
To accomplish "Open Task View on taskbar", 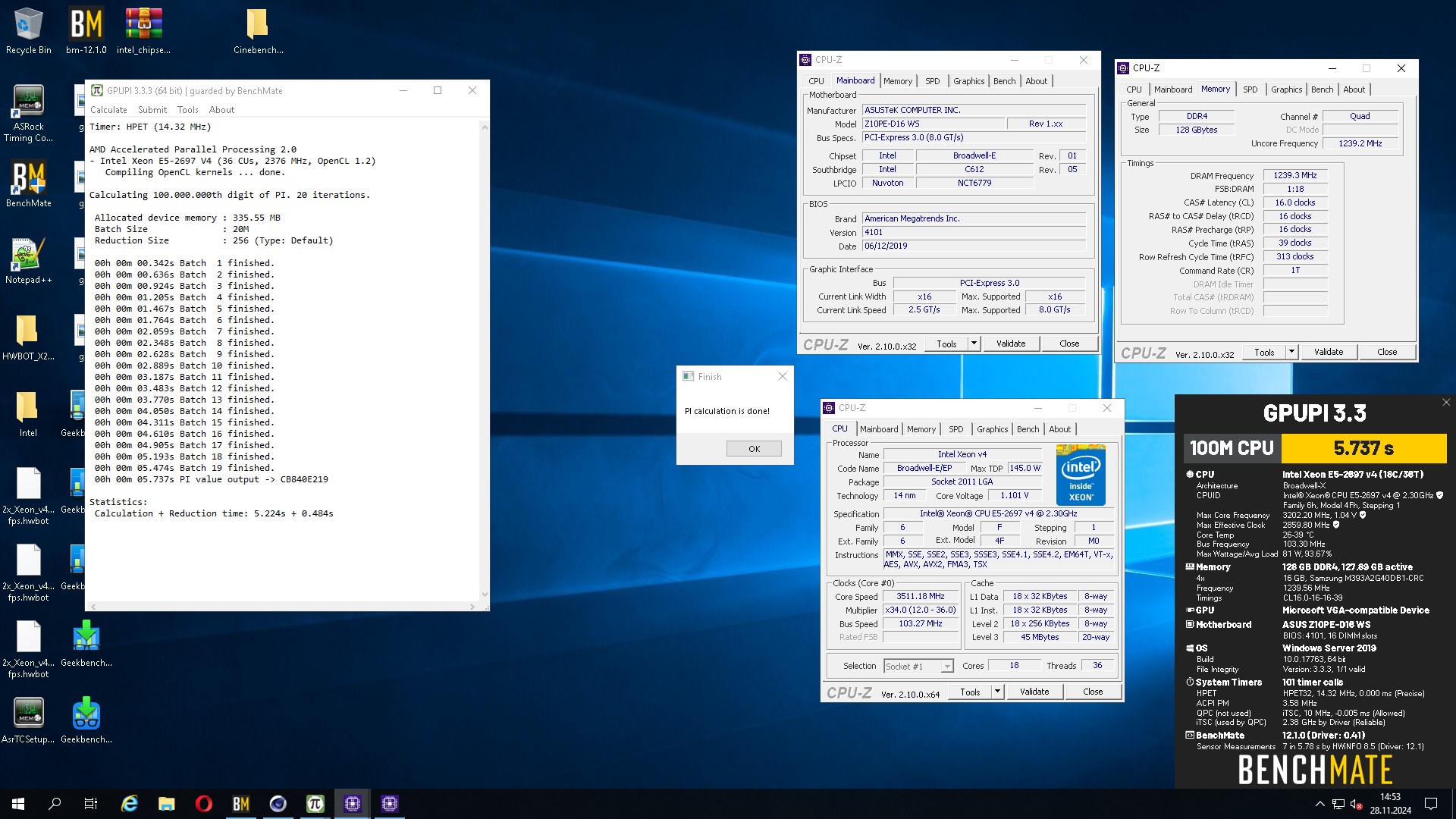I will pos(91,804).
